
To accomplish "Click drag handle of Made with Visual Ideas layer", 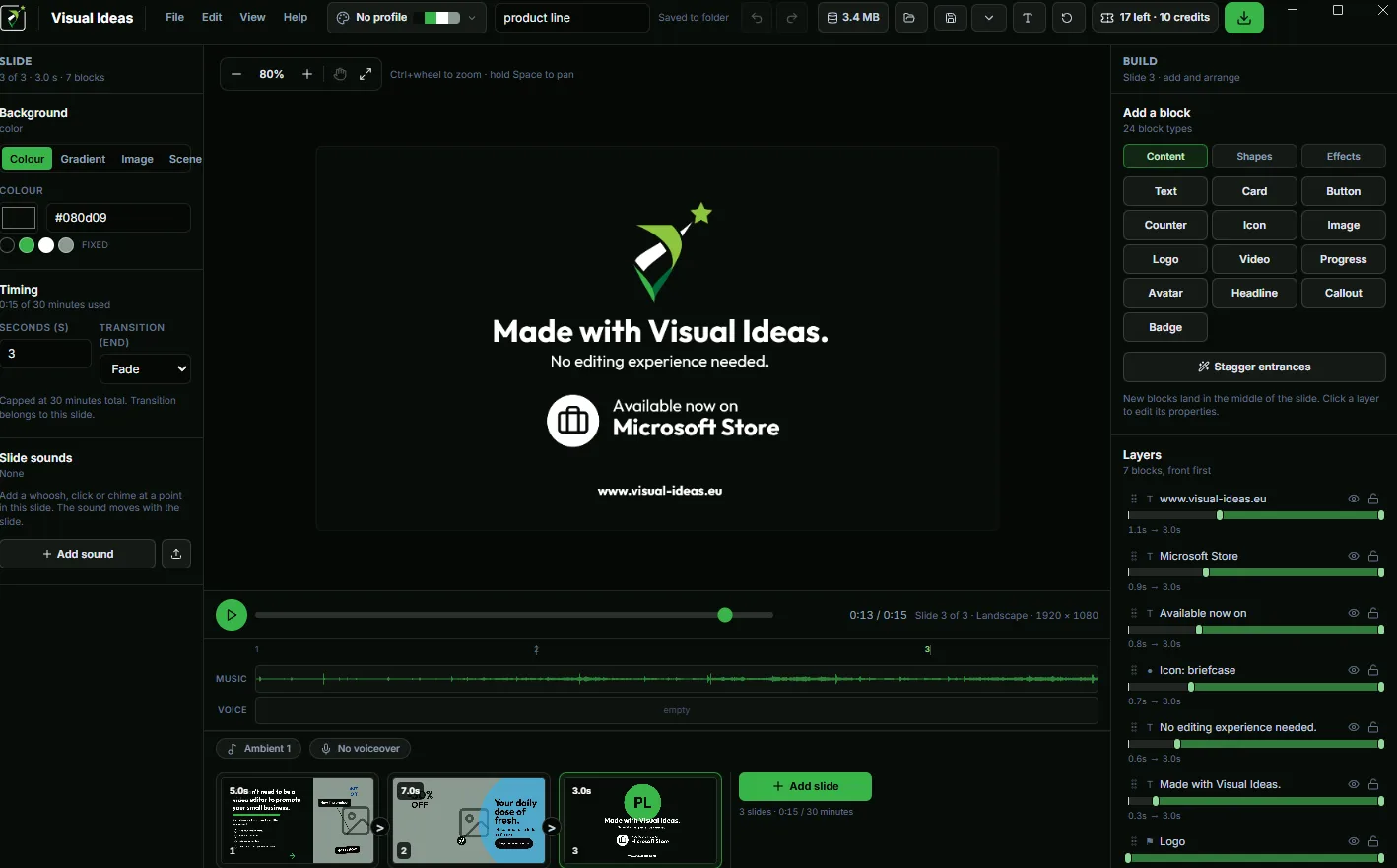I will tap(1134, 784).
